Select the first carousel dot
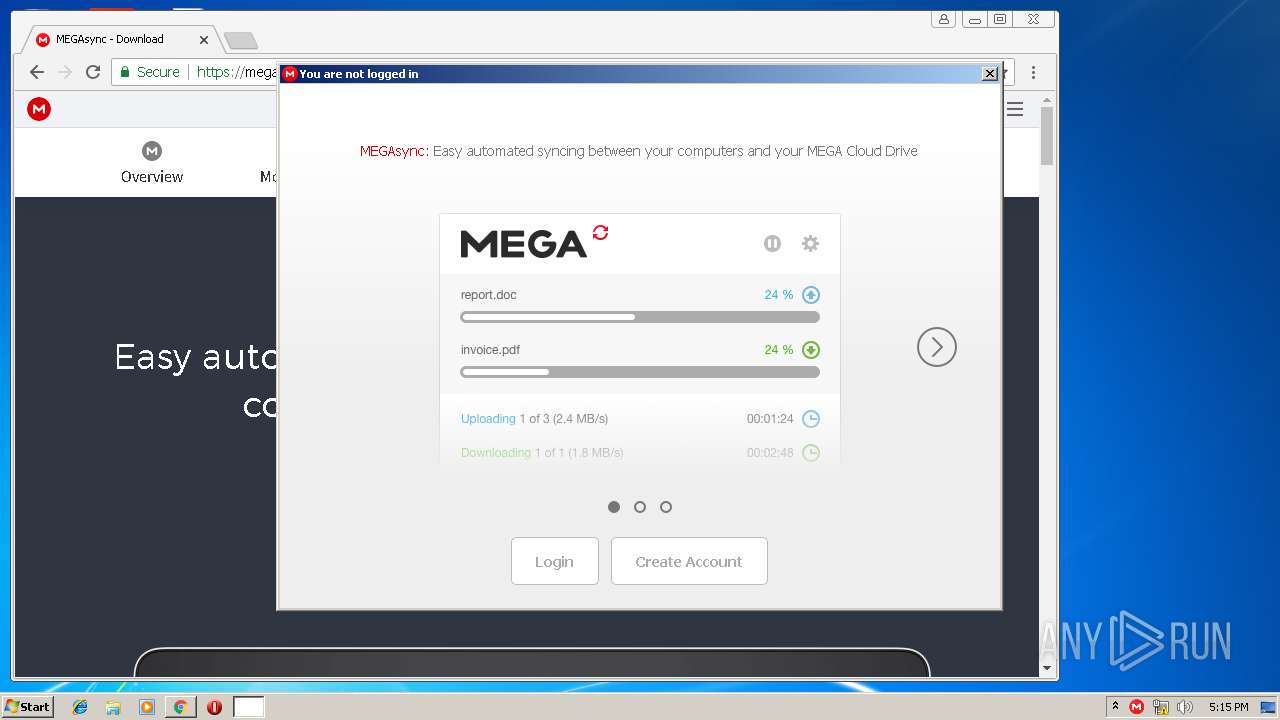 pyautogui.click(x=614, y=507)
